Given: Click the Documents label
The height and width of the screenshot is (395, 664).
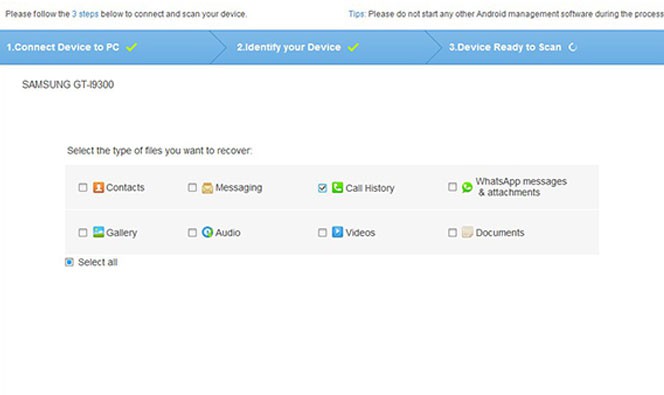Looking at the screenshot, I should (x=500, y=232).
